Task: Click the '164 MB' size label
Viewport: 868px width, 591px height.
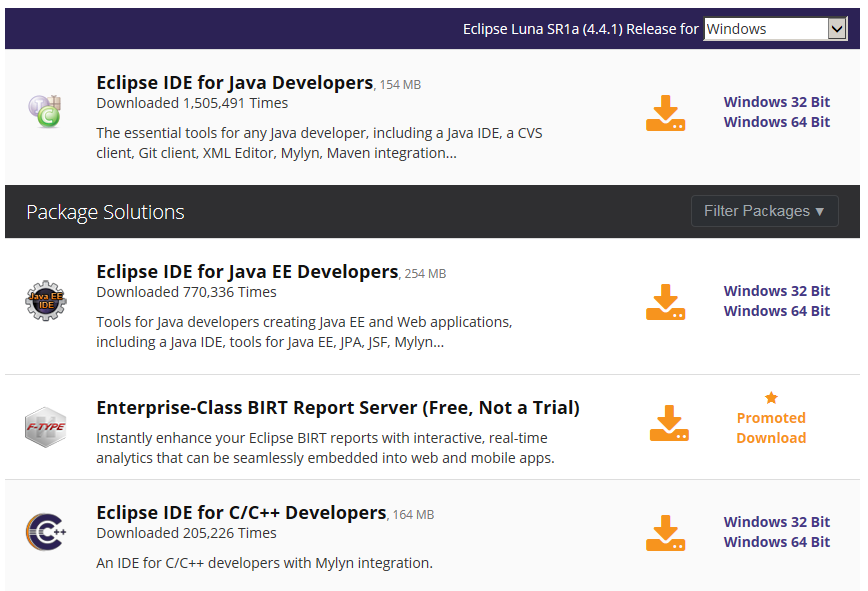Action: pos(414,515)
